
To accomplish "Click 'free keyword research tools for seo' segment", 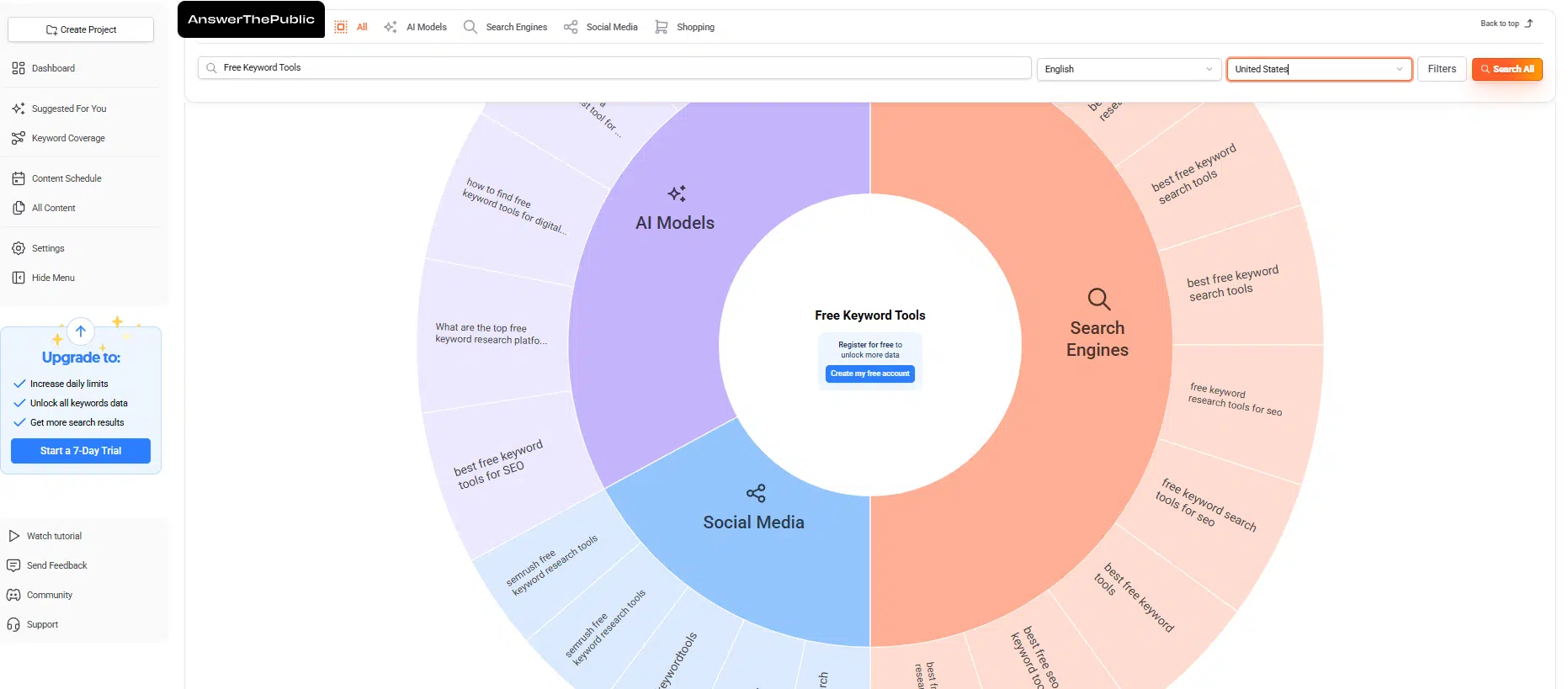I will point(1235,399).
